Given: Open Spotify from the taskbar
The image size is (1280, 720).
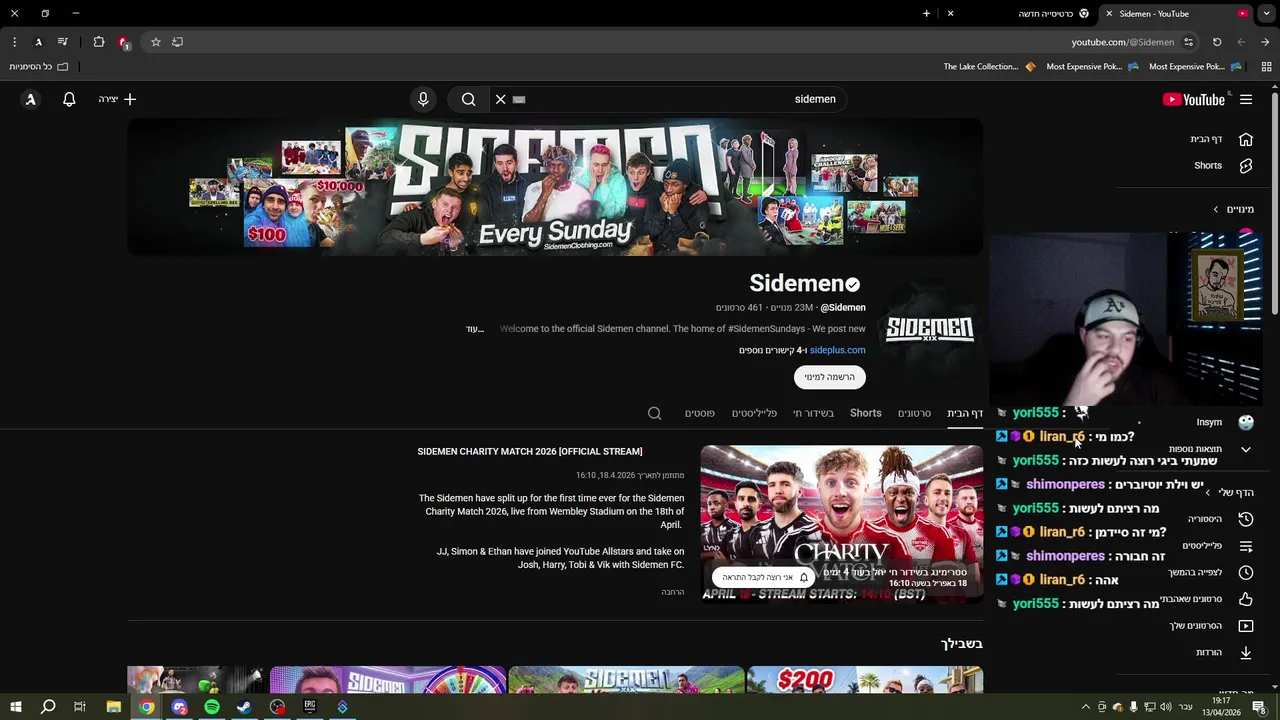Looking at the screenshot, I should tap(212, 707).
